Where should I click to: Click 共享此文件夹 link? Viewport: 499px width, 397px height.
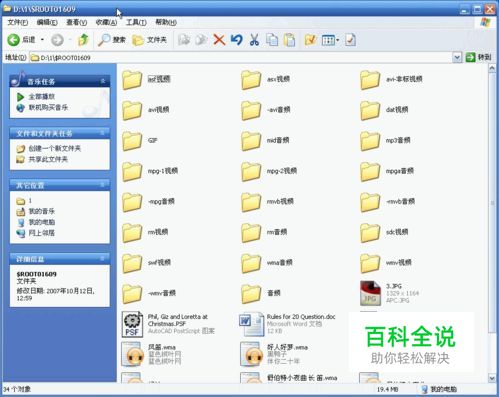pyautogui.click(x=48, y=159)
